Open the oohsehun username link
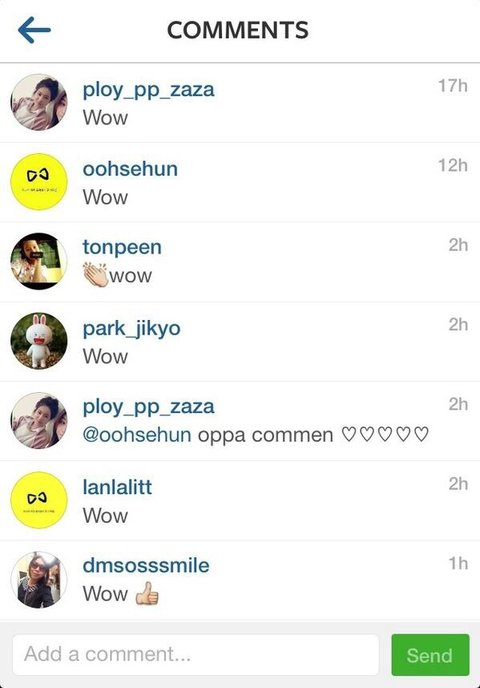This screenshot has width=480, height=688. pyautogui.click(x=130, y=169)
